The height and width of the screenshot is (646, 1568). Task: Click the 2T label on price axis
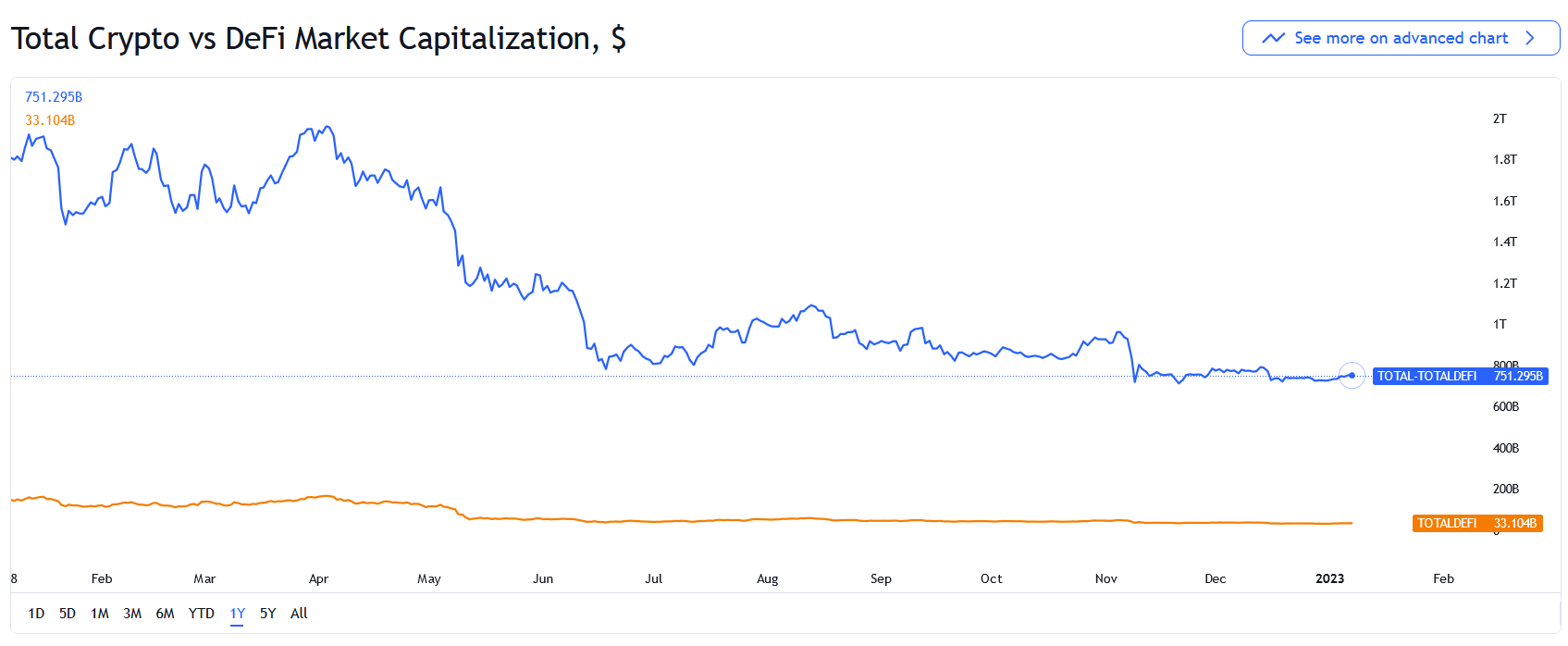[1500, 118]
